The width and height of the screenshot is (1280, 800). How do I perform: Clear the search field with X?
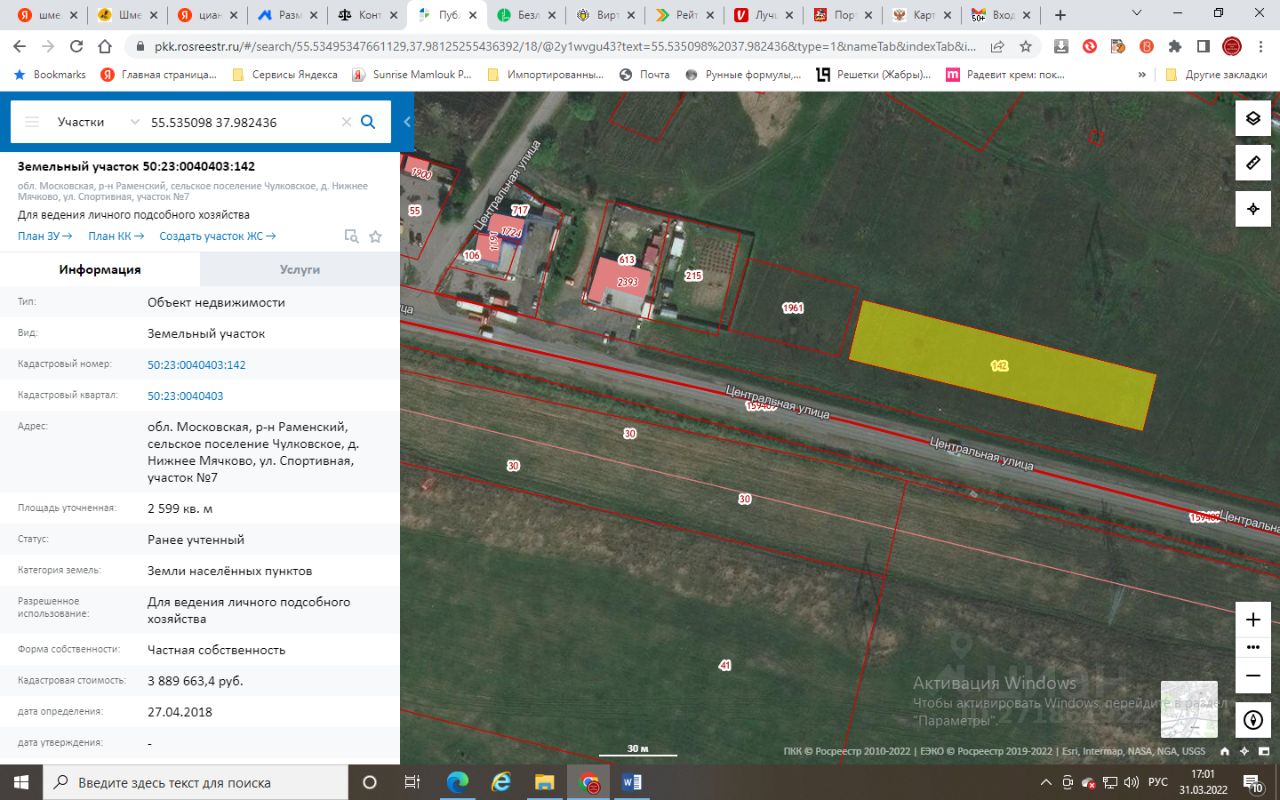tap(346, 122)
